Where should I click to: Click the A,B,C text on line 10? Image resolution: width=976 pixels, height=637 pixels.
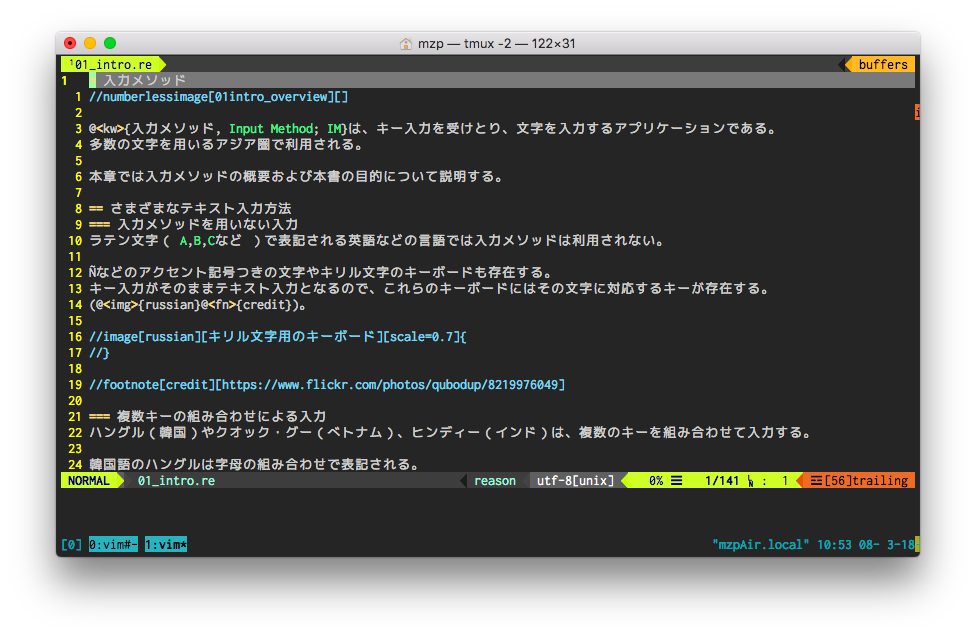(x=197, y=240)
